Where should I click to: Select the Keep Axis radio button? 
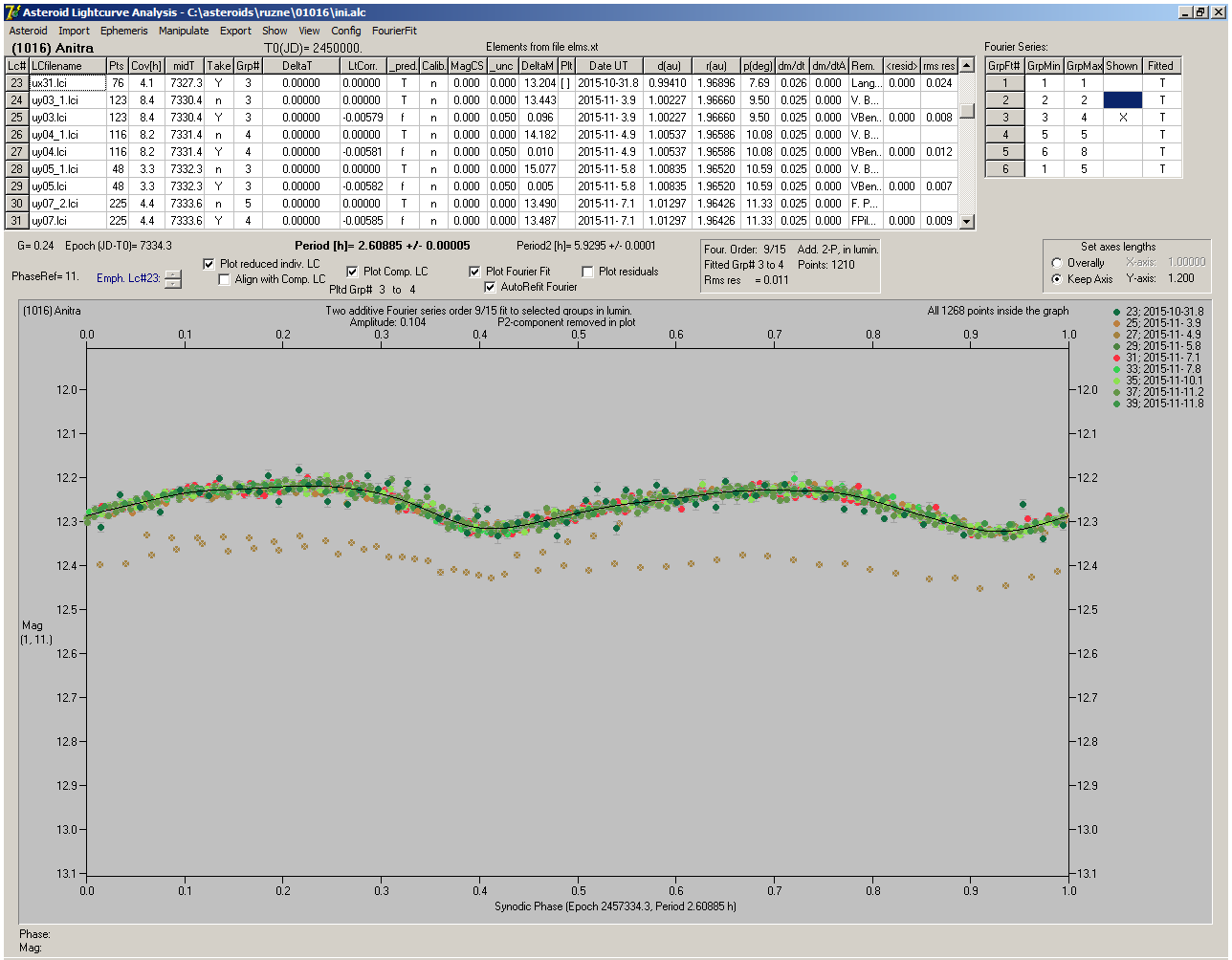[1057, 279]
